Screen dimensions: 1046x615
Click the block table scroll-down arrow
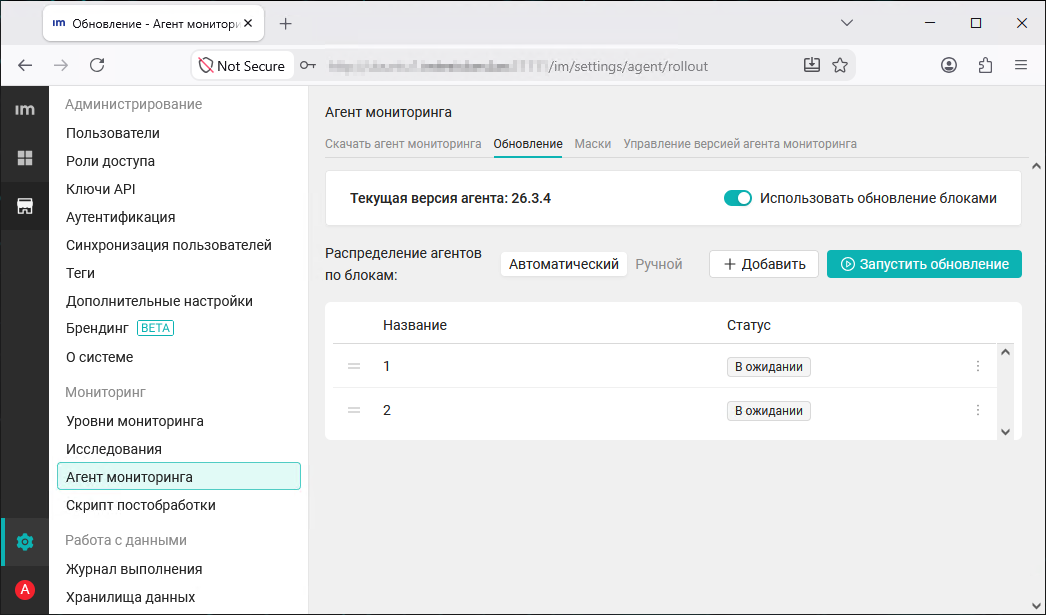[x=1005, y=432]
